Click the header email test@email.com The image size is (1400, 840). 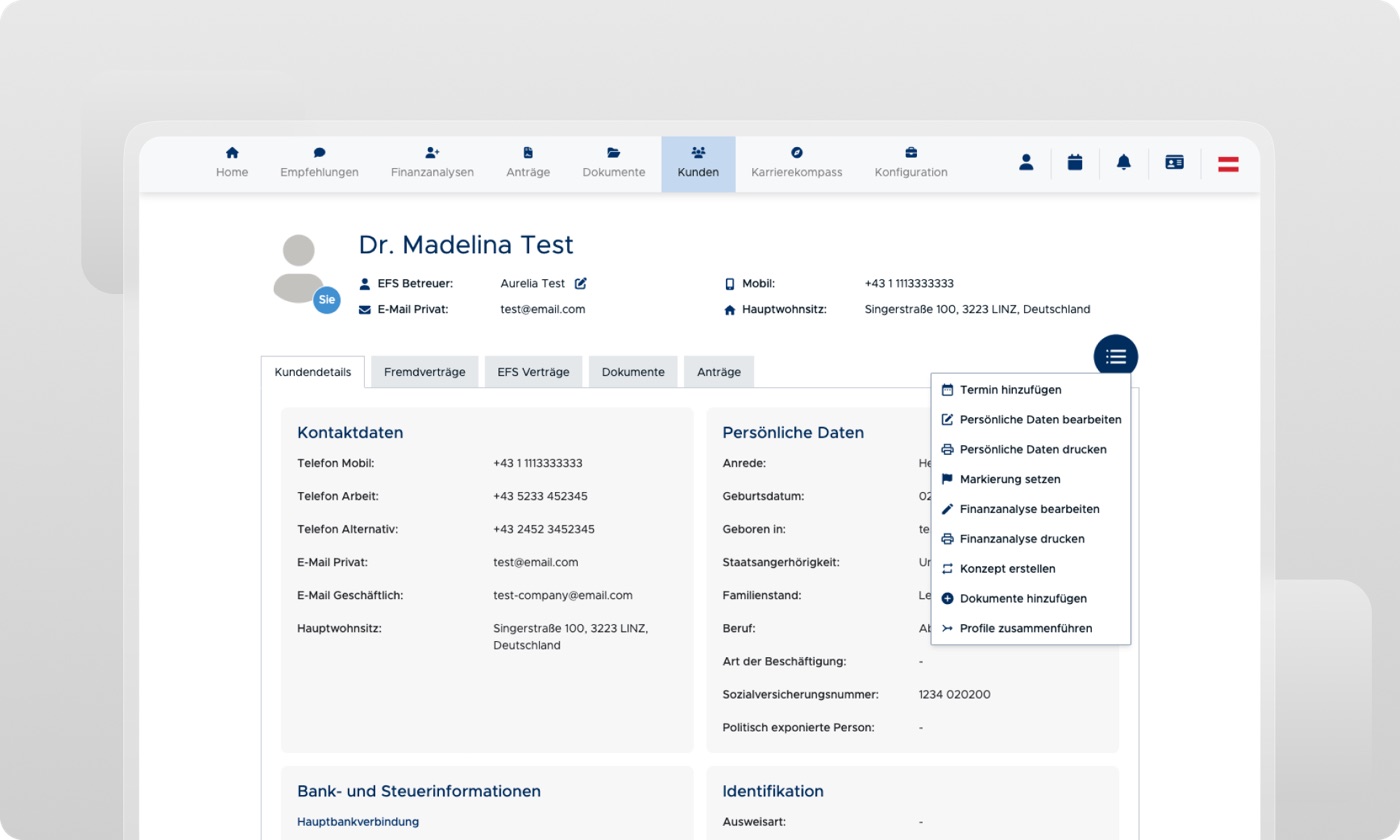(x=543, y=310)
